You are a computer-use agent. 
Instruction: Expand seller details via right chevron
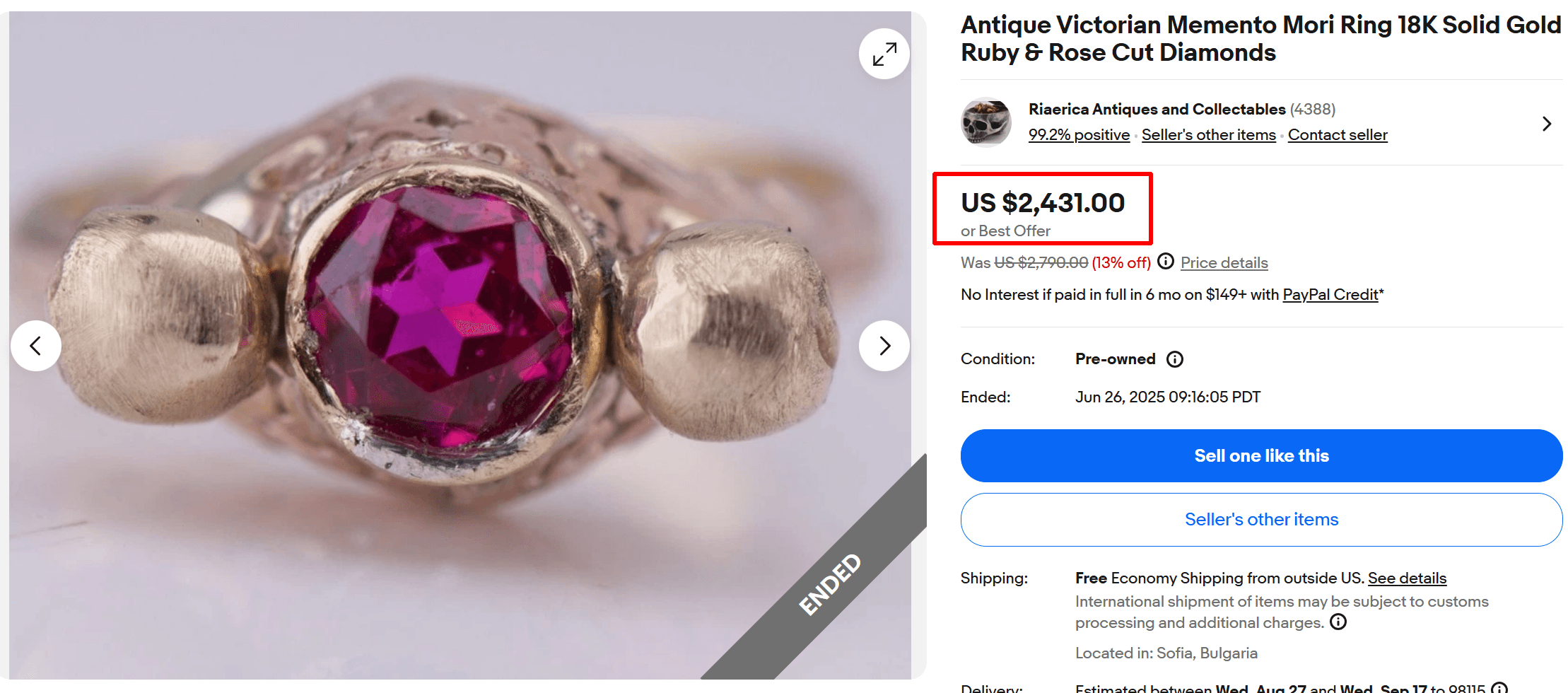coord(1545,123)
